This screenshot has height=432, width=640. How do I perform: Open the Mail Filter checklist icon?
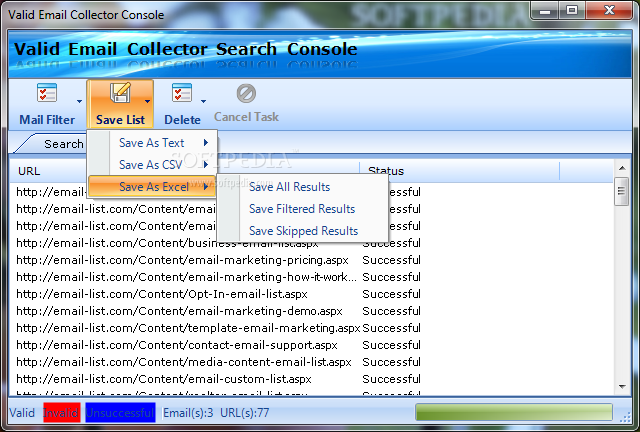click(x=47, y=93)
